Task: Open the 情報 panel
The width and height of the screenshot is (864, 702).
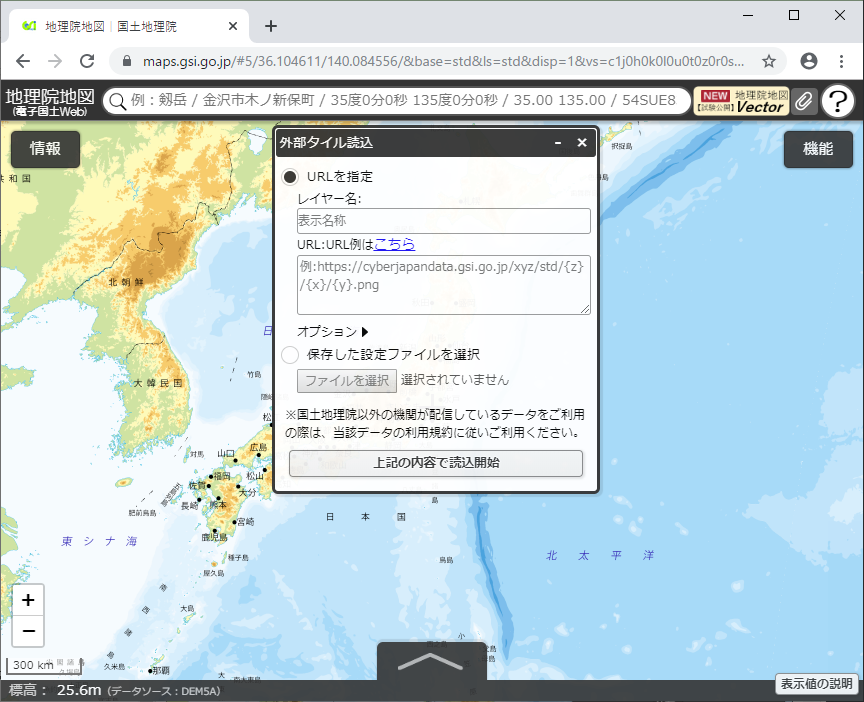Action: click(x=45, y=149)
